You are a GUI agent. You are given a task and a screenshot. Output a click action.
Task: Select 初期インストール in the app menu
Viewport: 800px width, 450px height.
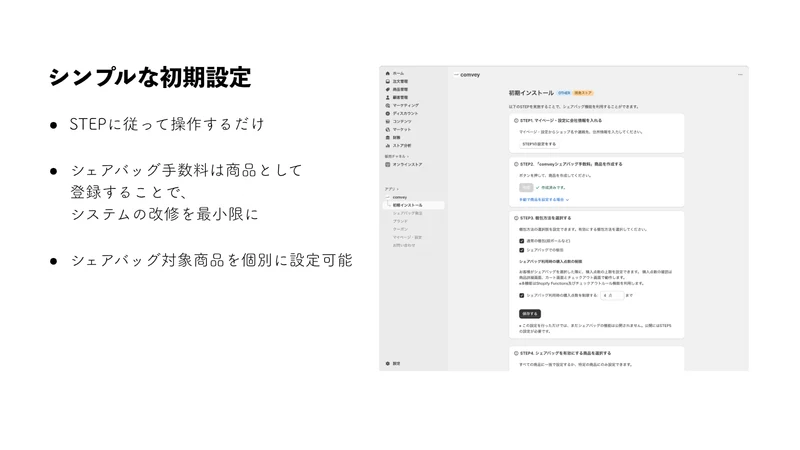point(413,205)
